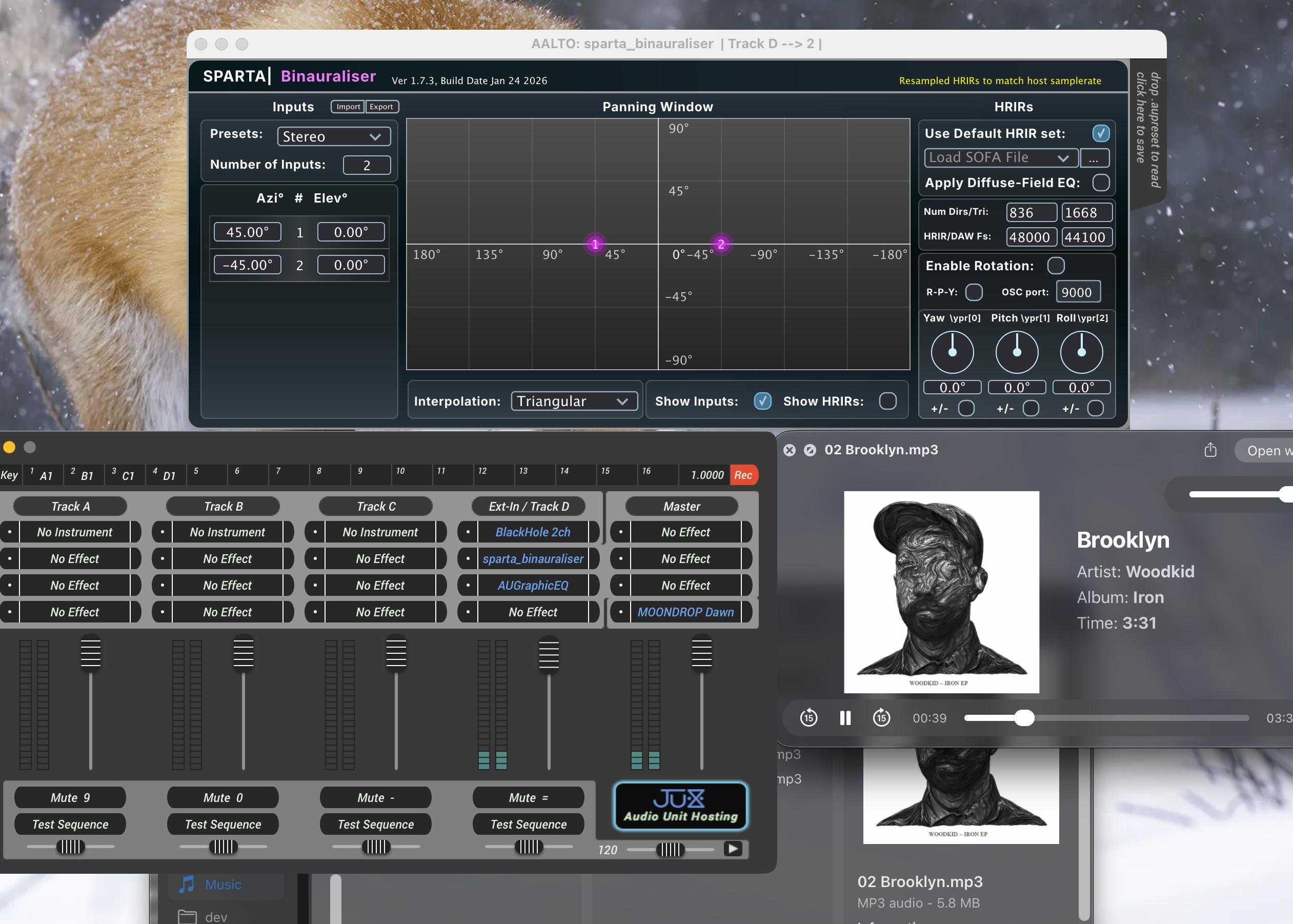Select the Master channel header
This screenshot has height=924, width=1293.
[x=681, y=507]
